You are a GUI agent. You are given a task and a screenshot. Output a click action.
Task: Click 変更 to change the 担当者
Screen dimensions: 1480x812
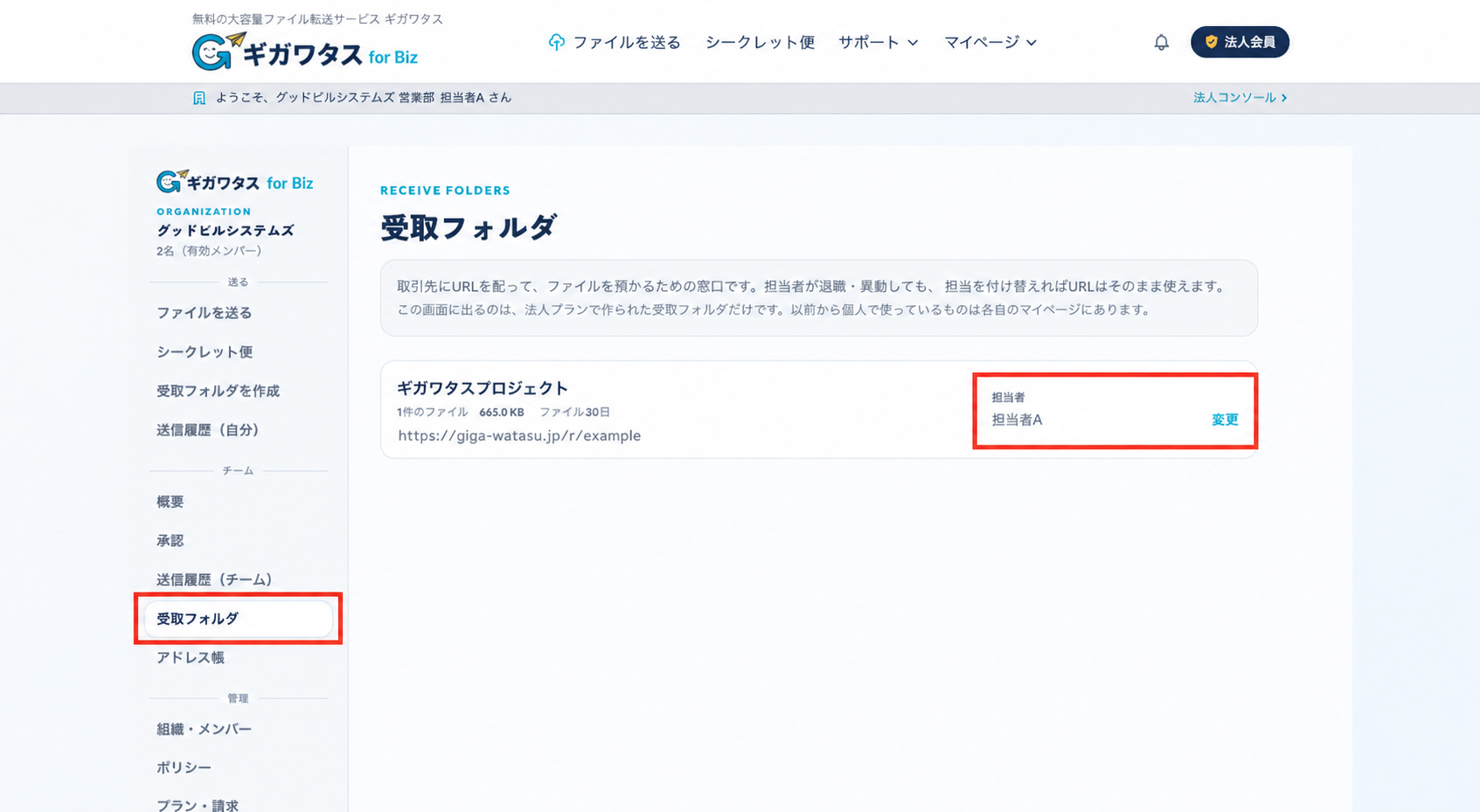(1225, 420)
